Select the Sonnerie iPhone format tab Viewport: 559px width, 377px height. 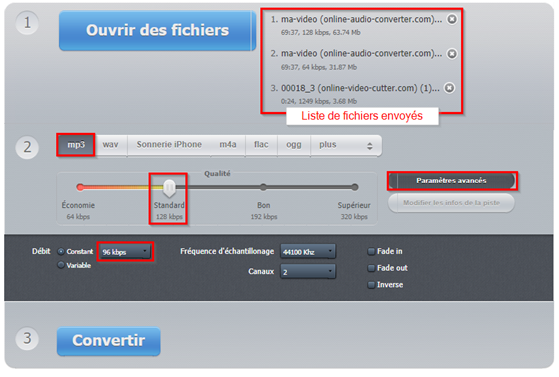[169, 145]
